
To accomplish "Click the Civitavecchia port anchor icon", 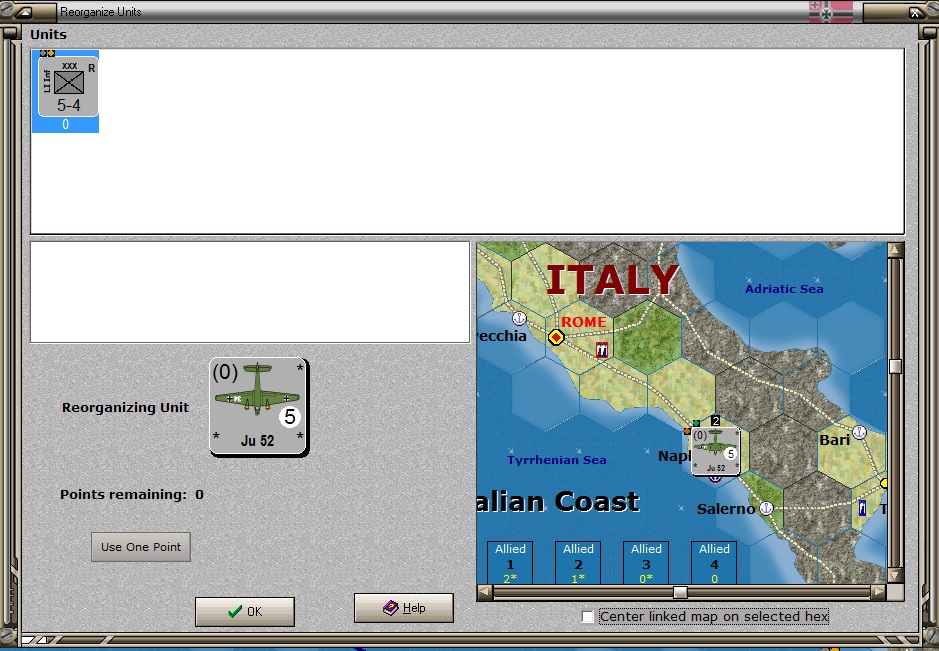I will click(519, 318).
